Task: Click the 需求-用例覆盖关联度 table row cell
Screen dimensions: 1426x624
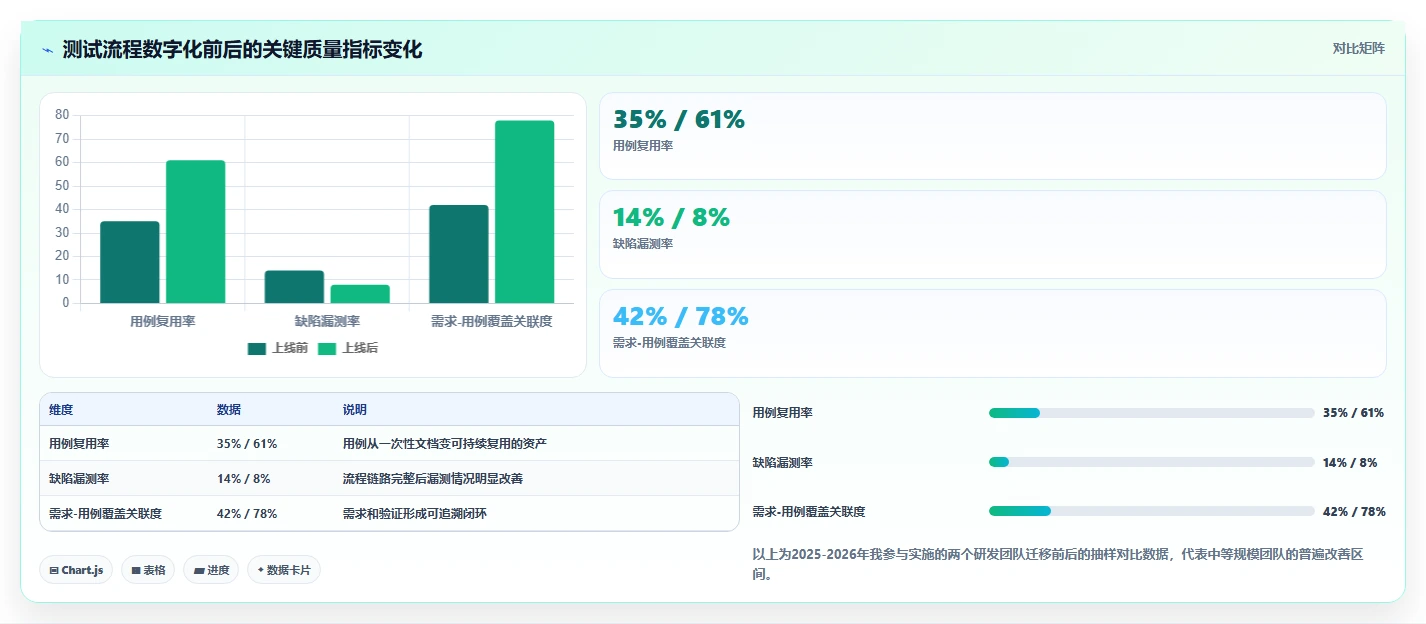Action: pos(105,514)
